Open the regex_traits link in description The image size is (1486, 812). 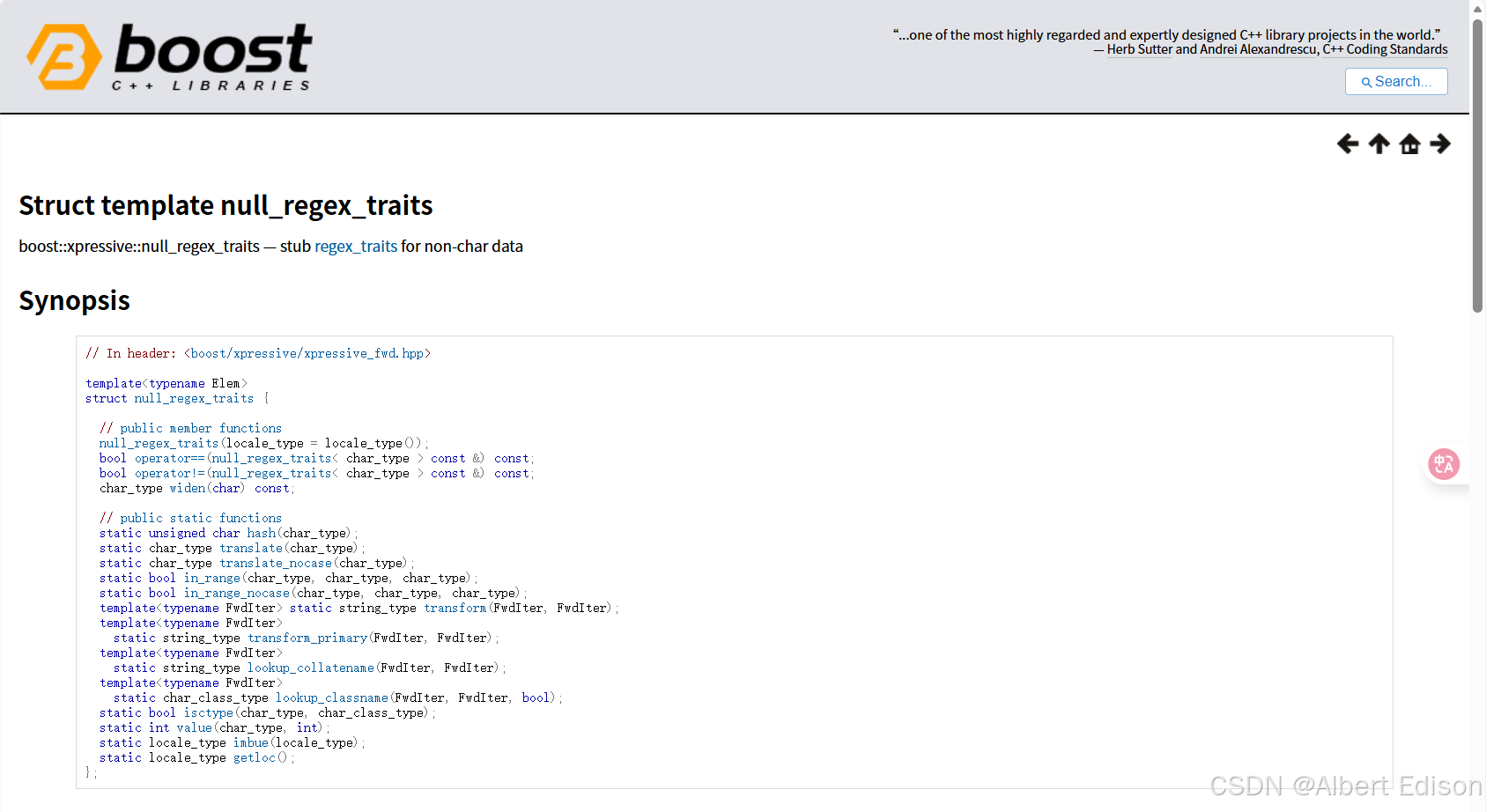pos(356,247)
